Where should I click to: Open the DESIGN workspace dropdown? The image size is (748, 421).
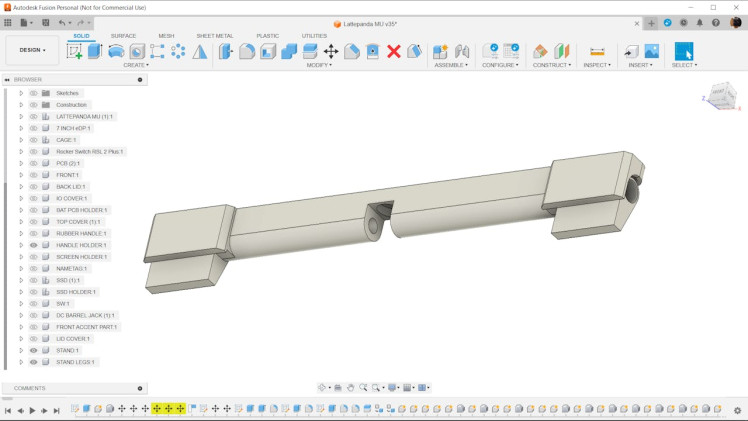(32, 50)
